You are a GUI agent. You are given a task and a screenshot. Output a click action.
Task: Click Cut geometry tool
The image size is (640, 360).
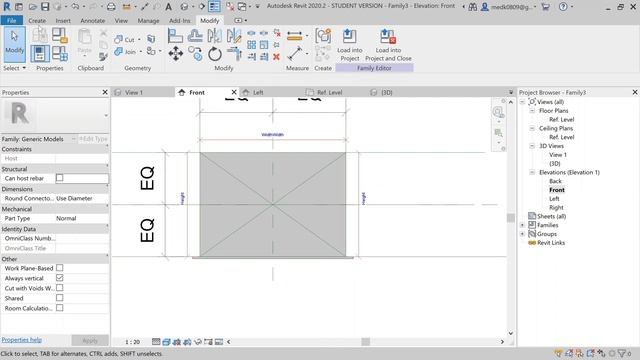point(125,39)
